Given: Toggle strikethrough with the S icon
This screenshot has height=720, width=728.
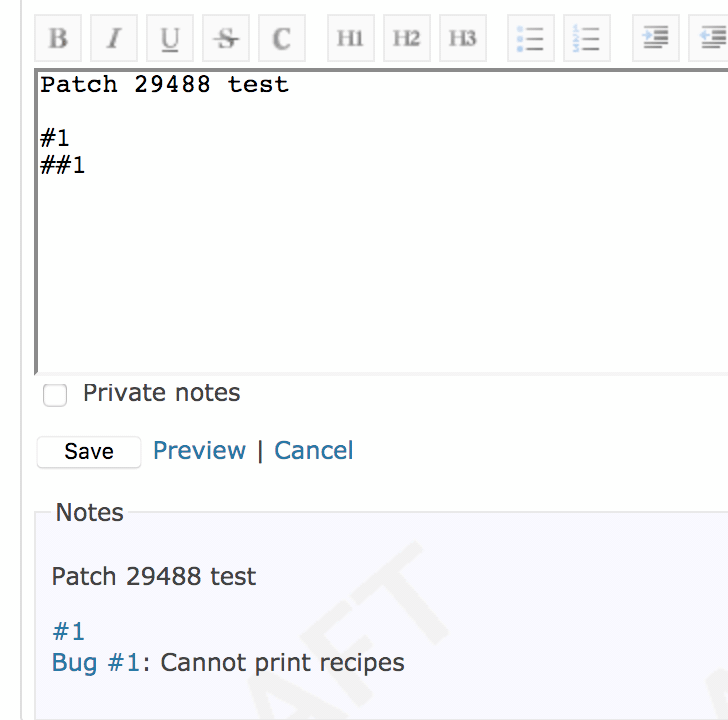Looking at the screenshot, I should (x=226, y=38).
